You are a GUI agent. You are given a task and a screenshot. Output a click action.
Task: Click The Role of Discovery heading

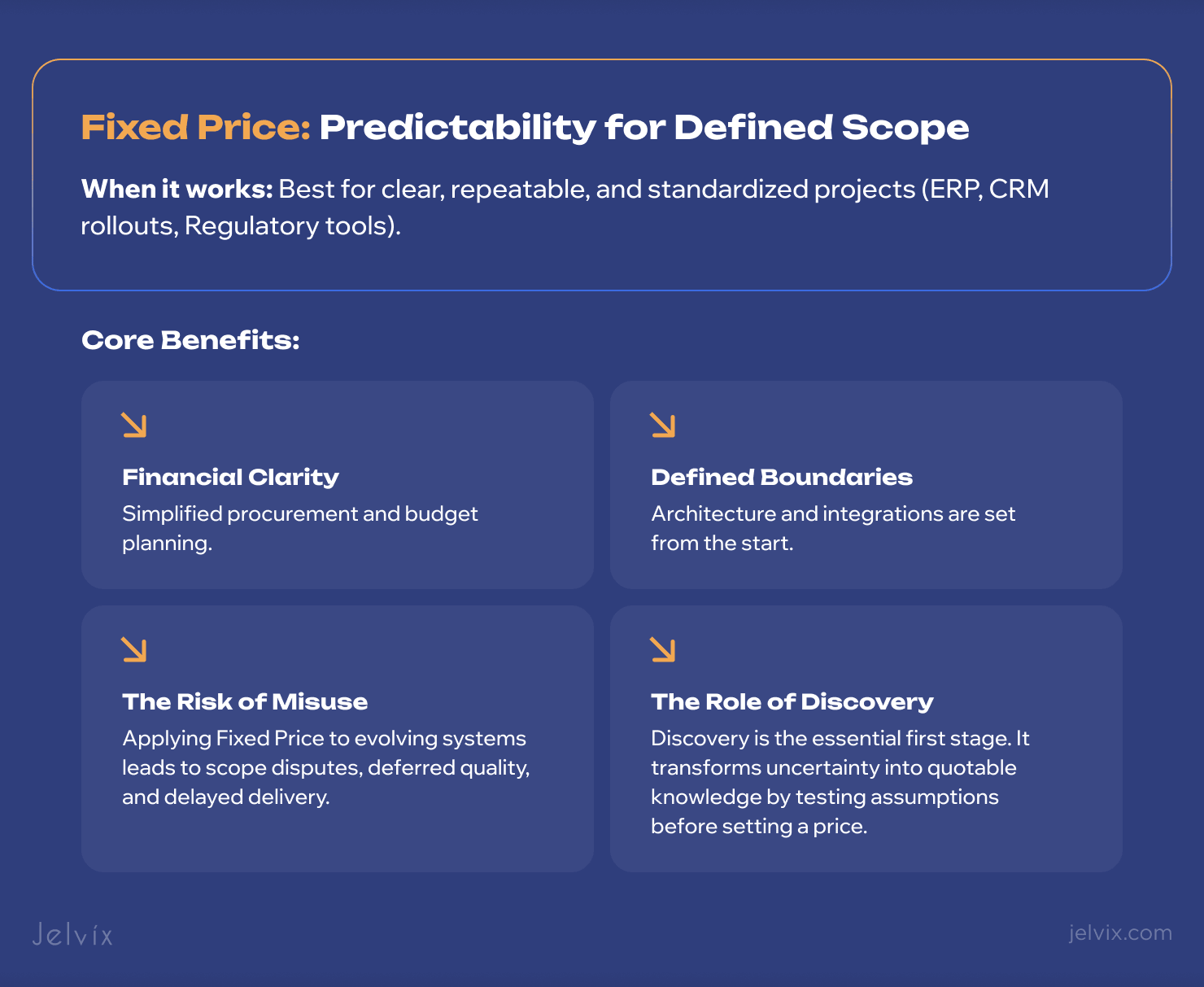click(x=792, y=701)
